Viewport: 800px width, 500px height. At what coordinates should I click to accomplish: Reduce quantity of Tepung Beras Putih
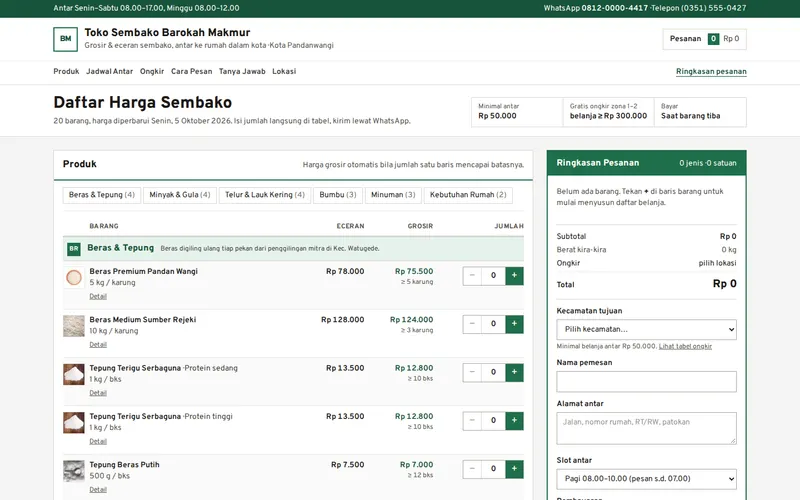pyautogui.click(x=472, y=469)
